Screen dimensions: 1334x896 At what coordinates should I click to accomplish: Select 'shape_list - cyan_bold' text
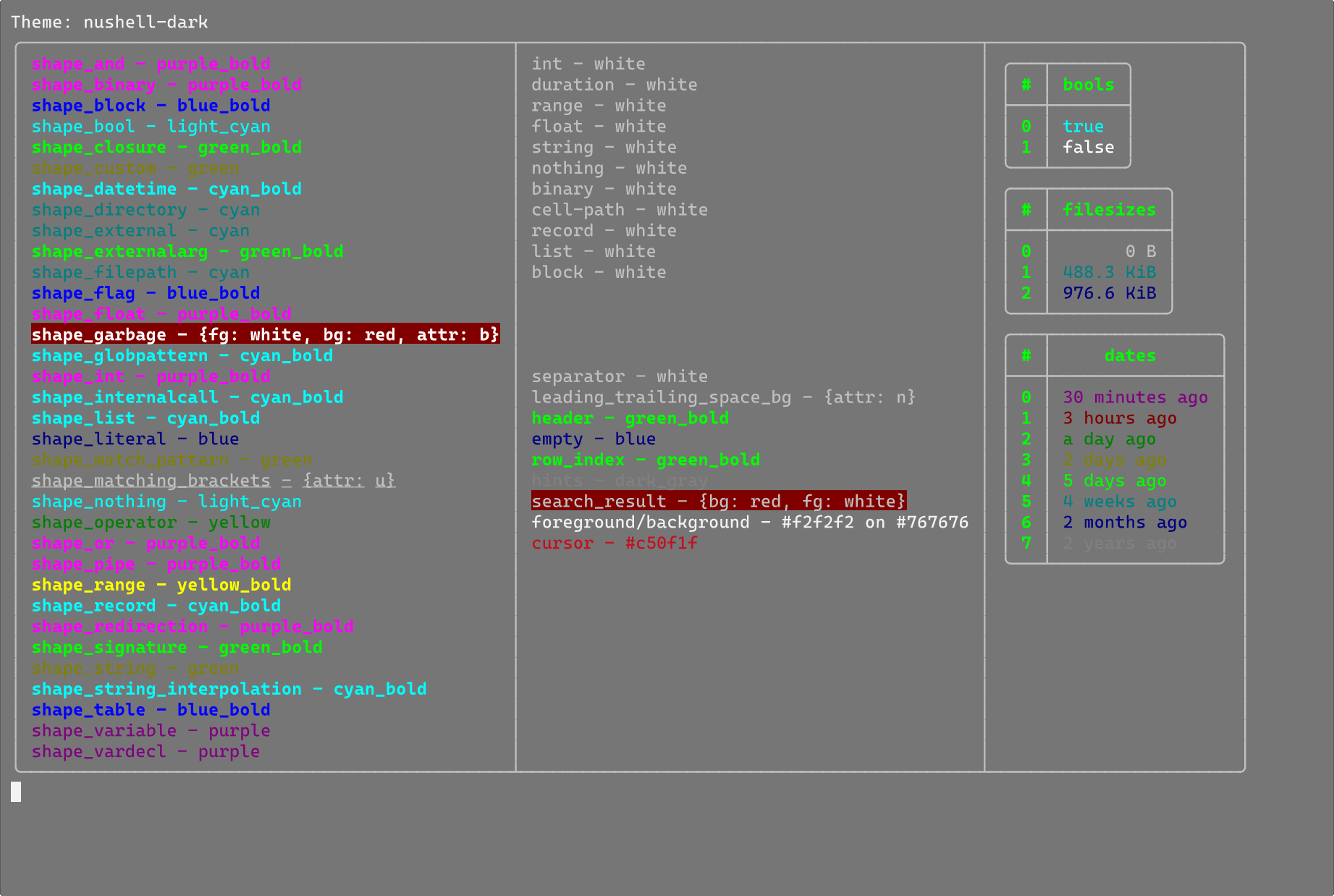point(145,418)
